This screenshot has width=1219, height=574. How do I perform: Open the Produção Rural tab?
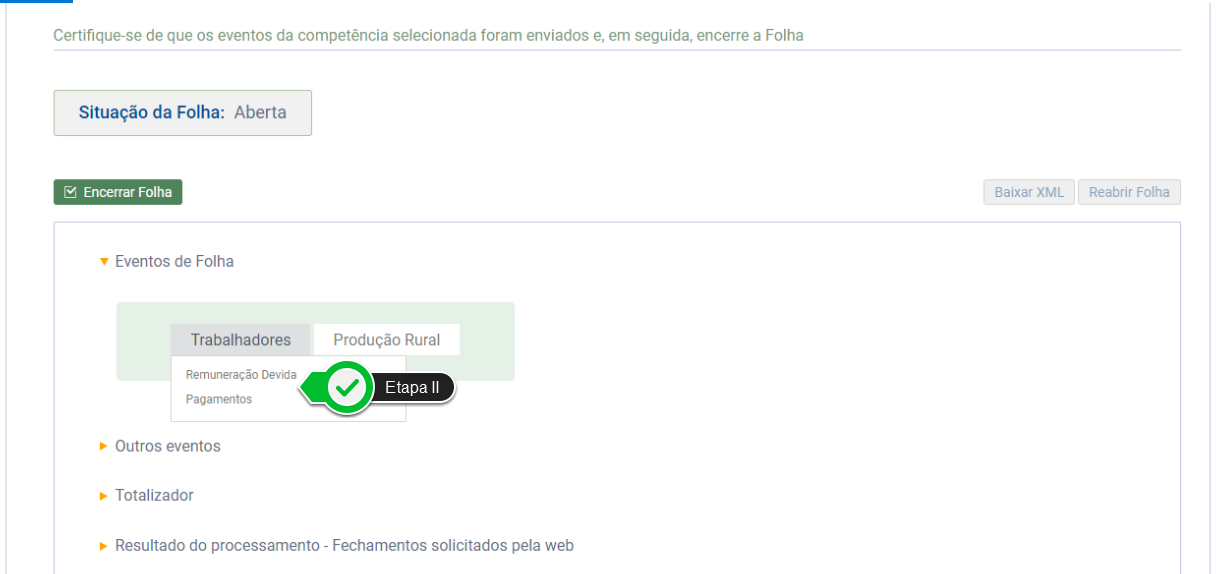[x=386, y=340]
